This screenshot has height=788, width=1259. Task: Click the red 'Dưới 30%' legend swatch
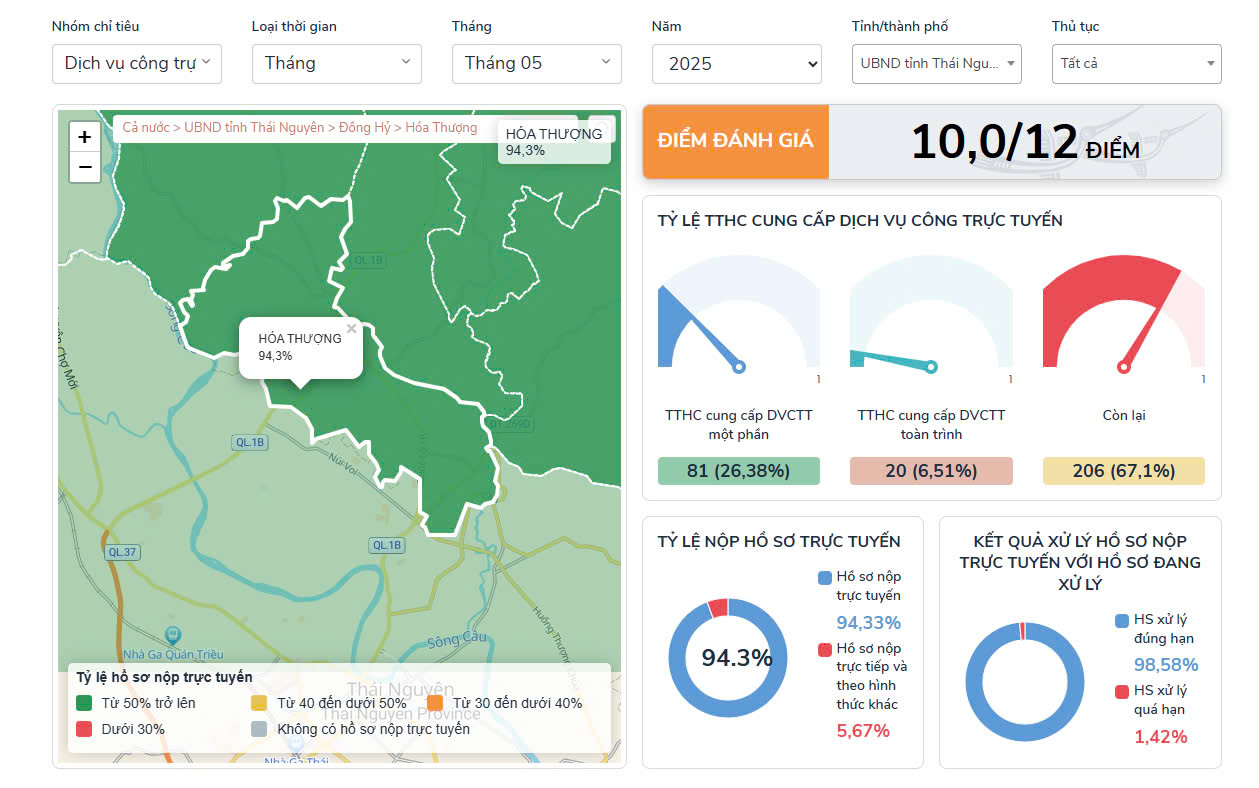pos(84,729)
